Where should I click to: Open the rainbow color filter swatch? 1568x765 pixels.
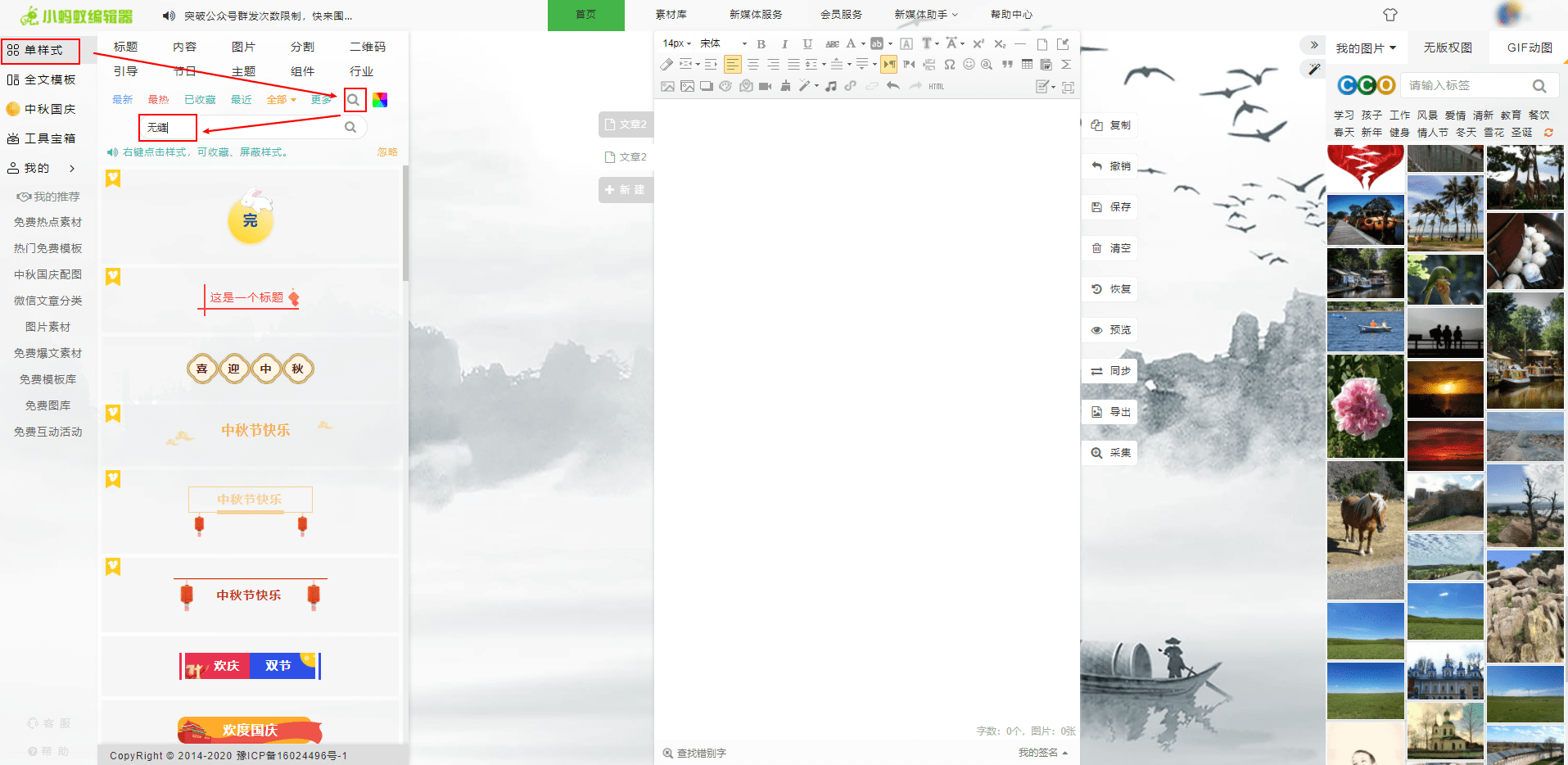pos(380,100)
